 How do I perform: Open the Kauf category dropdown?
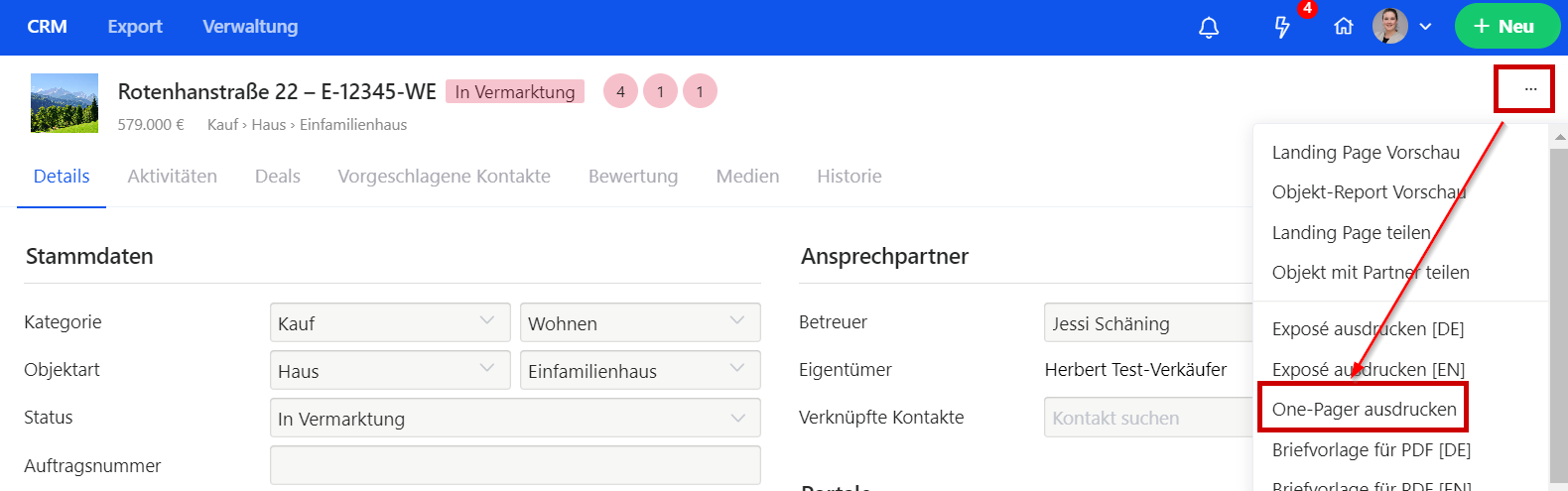[389, 323]
